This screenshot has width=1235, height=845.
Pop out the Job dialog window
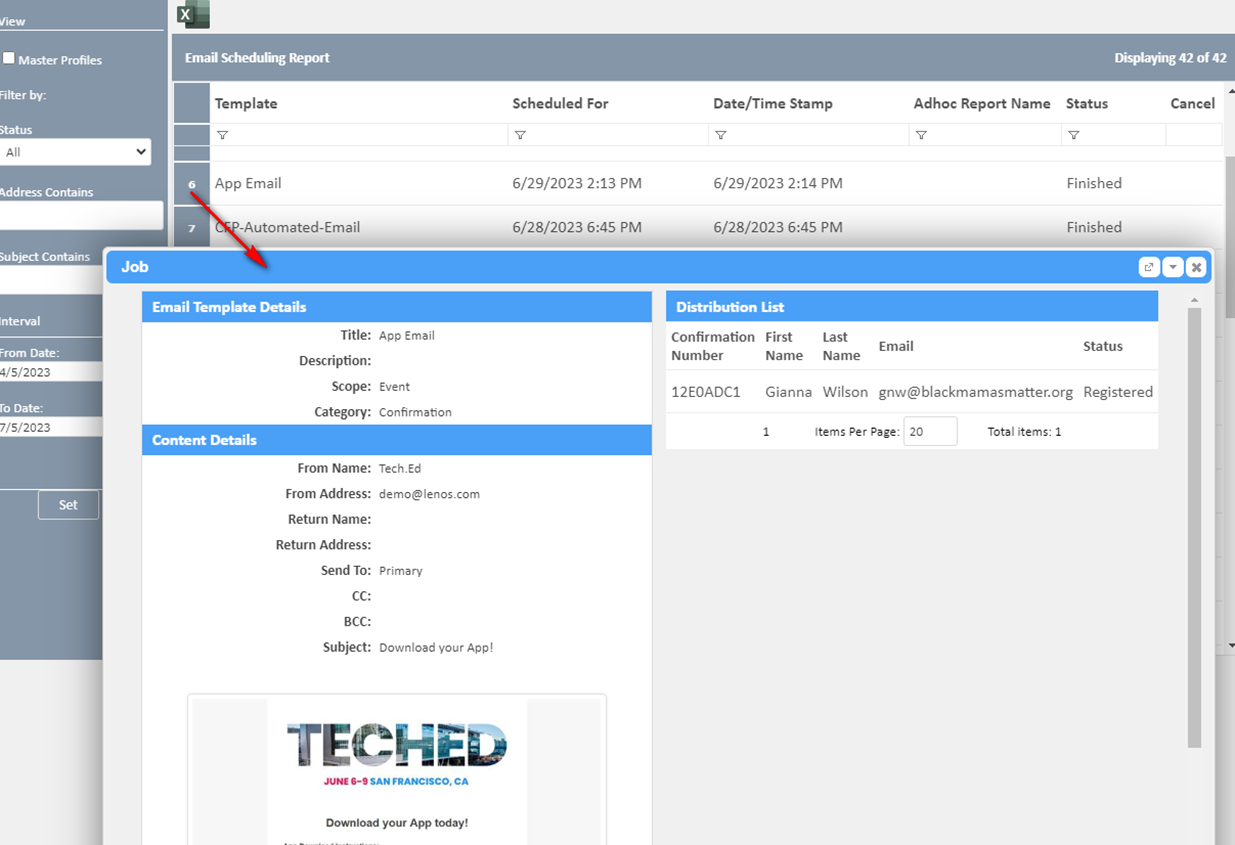[x=1149, y=267]
